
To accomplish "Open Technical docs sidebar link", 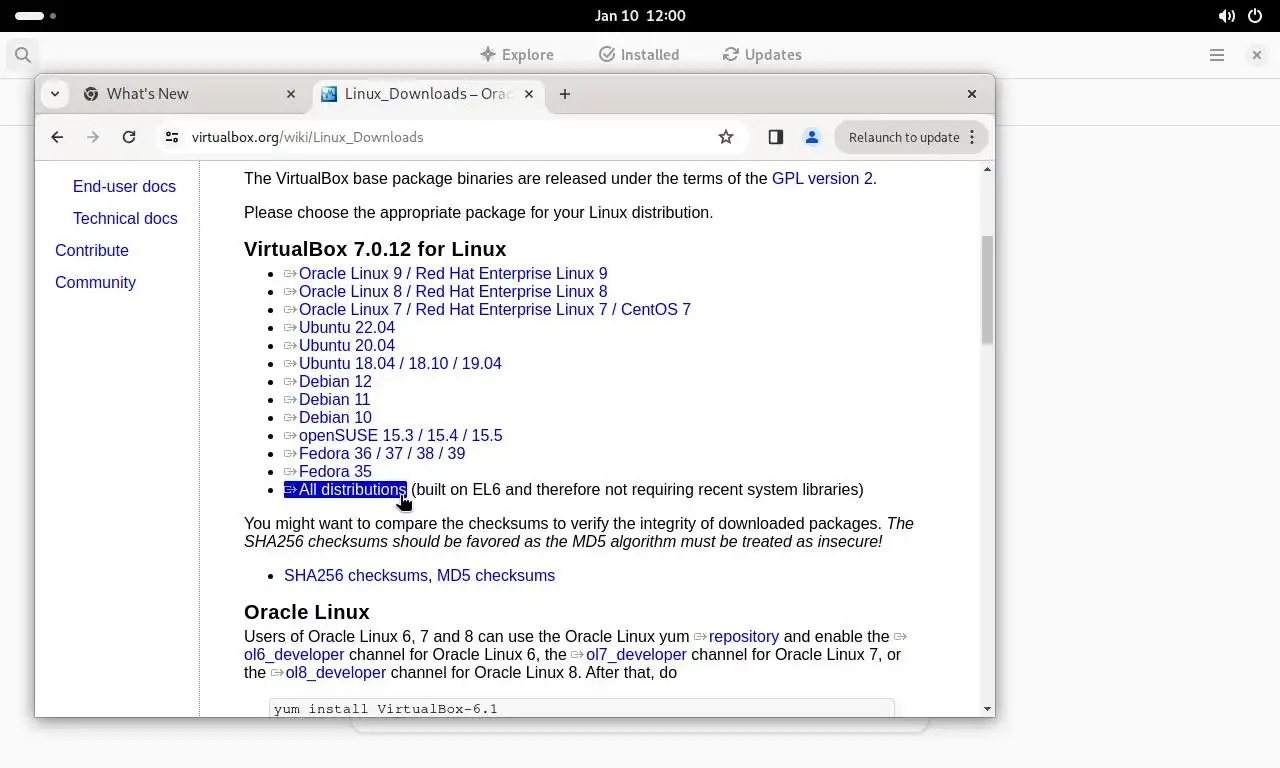I will (x=125, y=219).
